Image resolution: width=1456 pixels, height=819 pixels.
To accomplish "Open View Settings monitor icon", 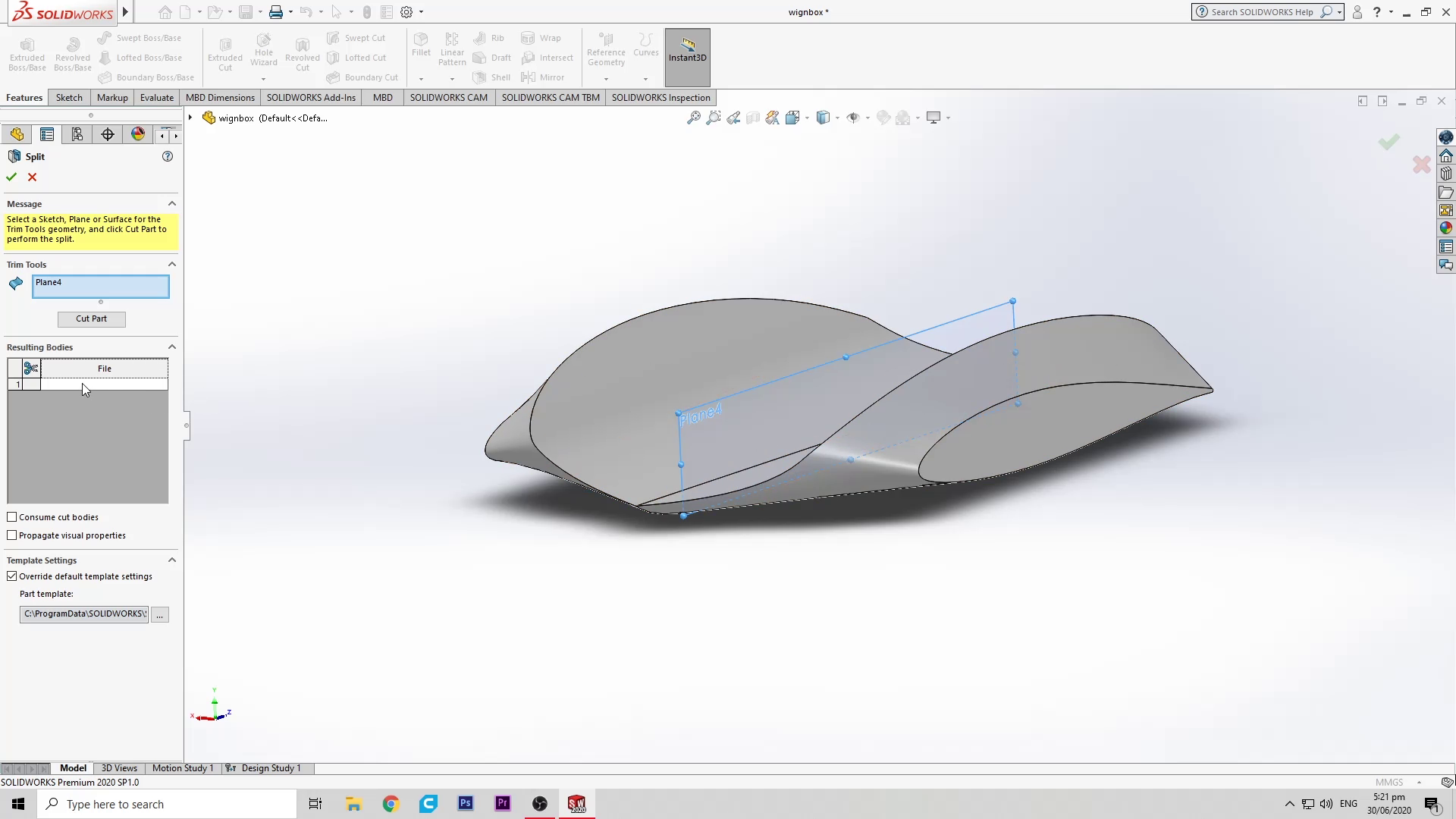I will click(934, 118).
